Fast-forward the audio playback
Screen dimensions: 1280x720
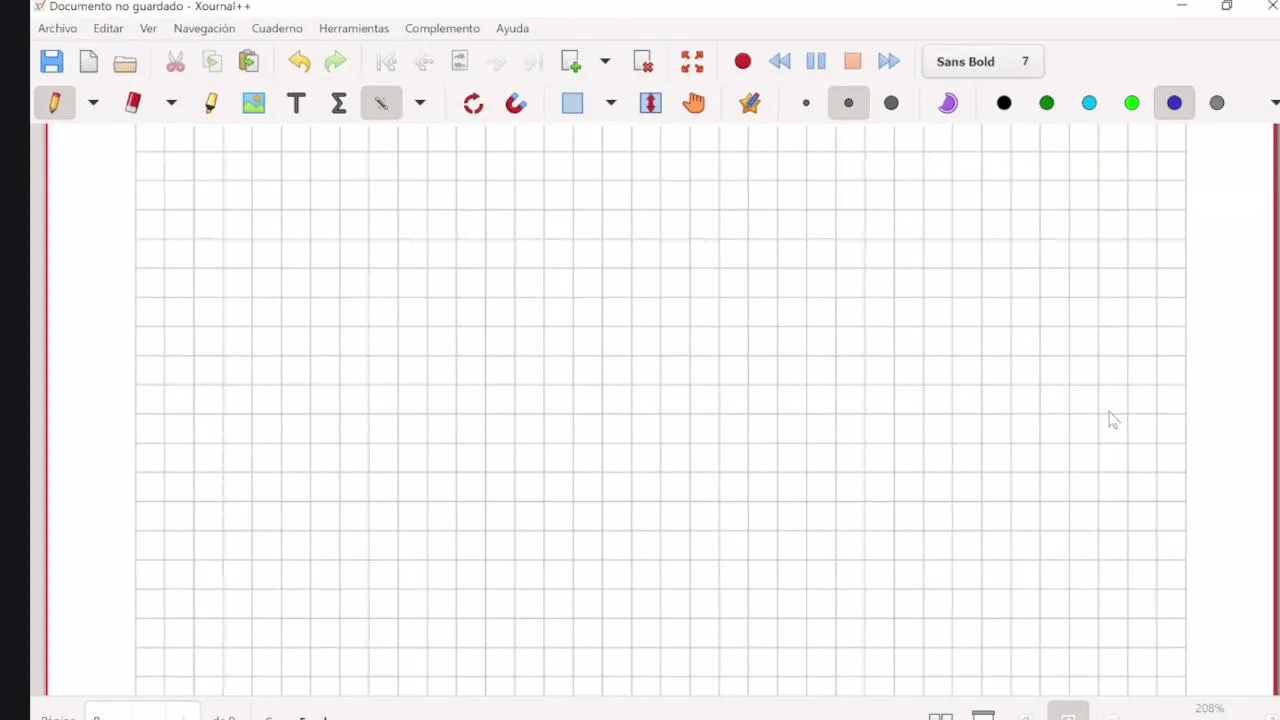889,62
